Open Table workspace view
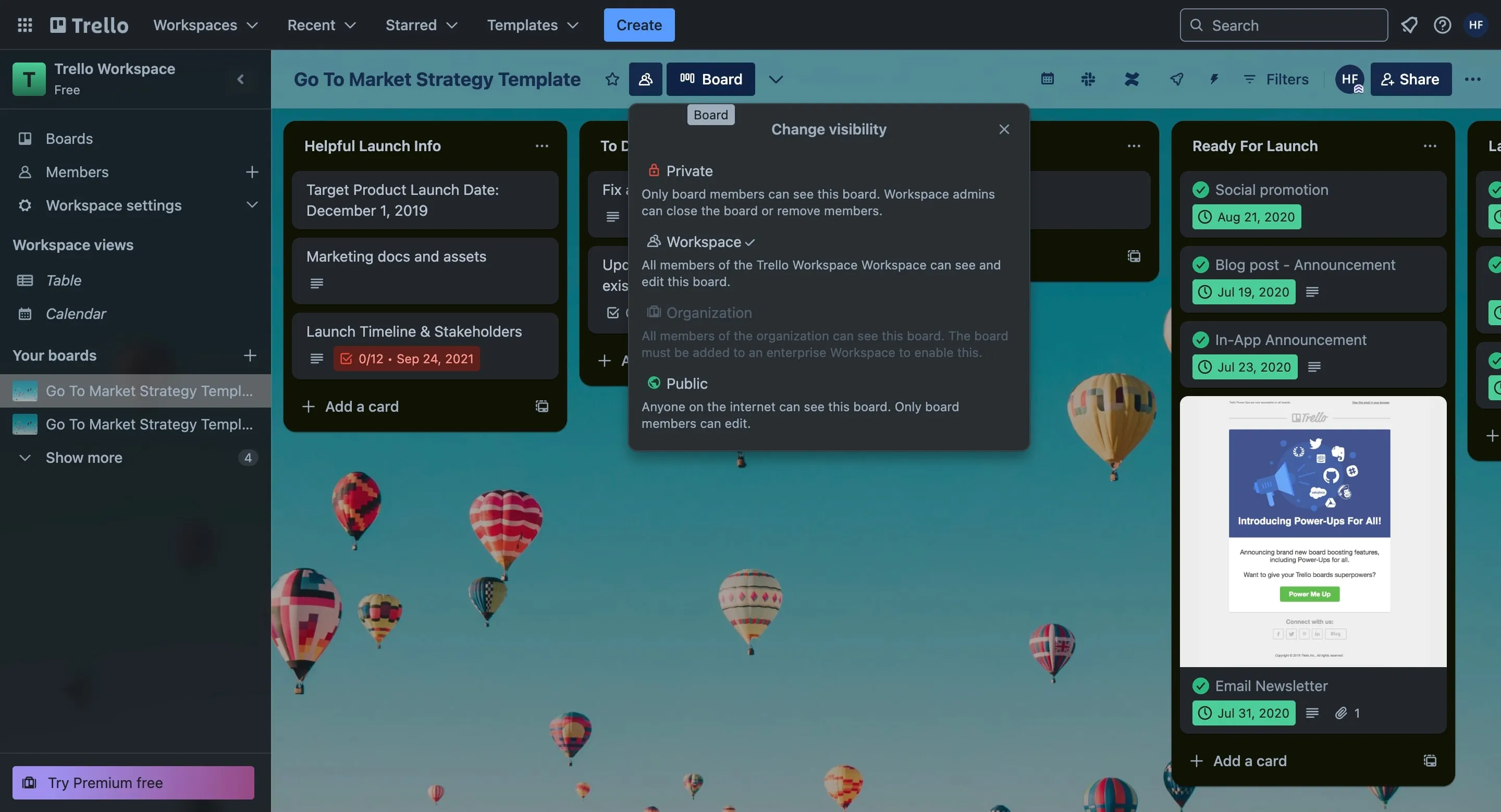The image size is (1501, 812). [x=135, y=280]
